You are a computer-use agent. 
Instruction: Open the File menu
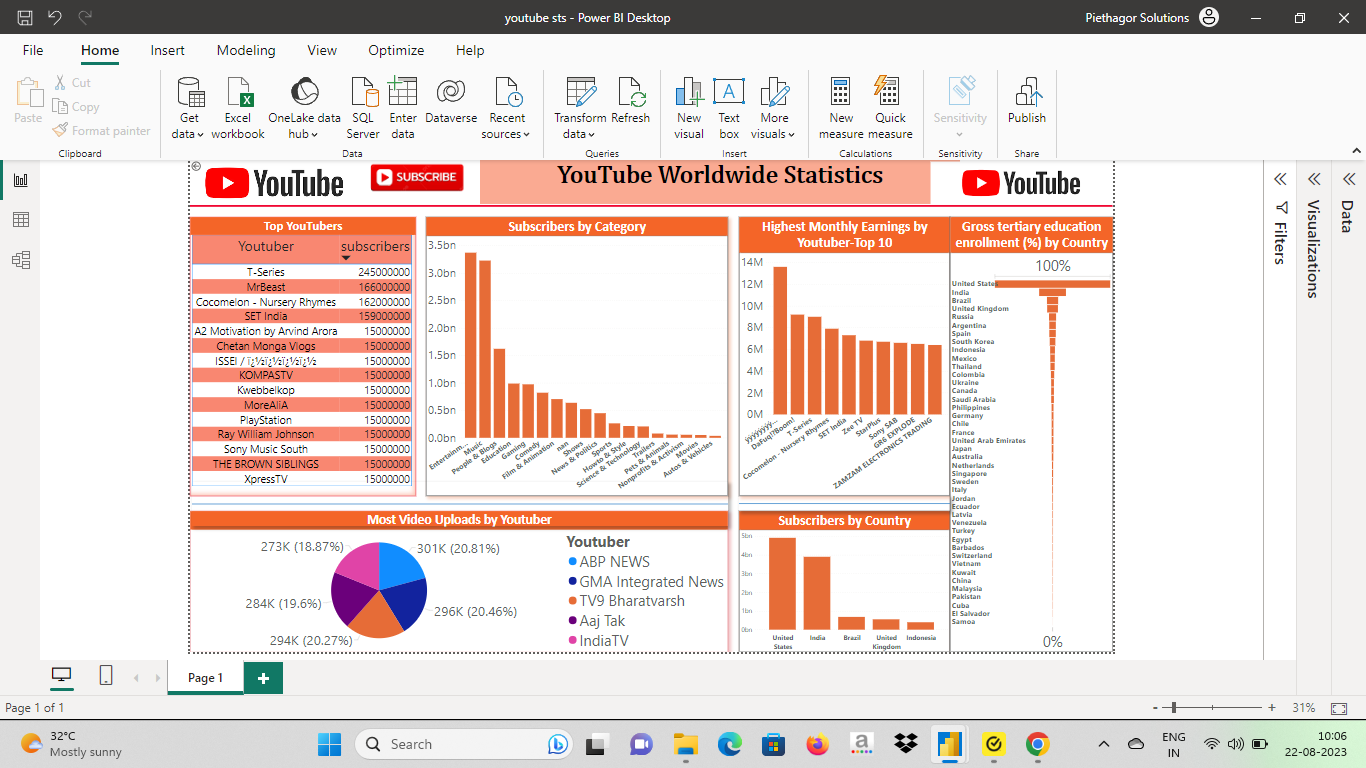tap(33, 50)
